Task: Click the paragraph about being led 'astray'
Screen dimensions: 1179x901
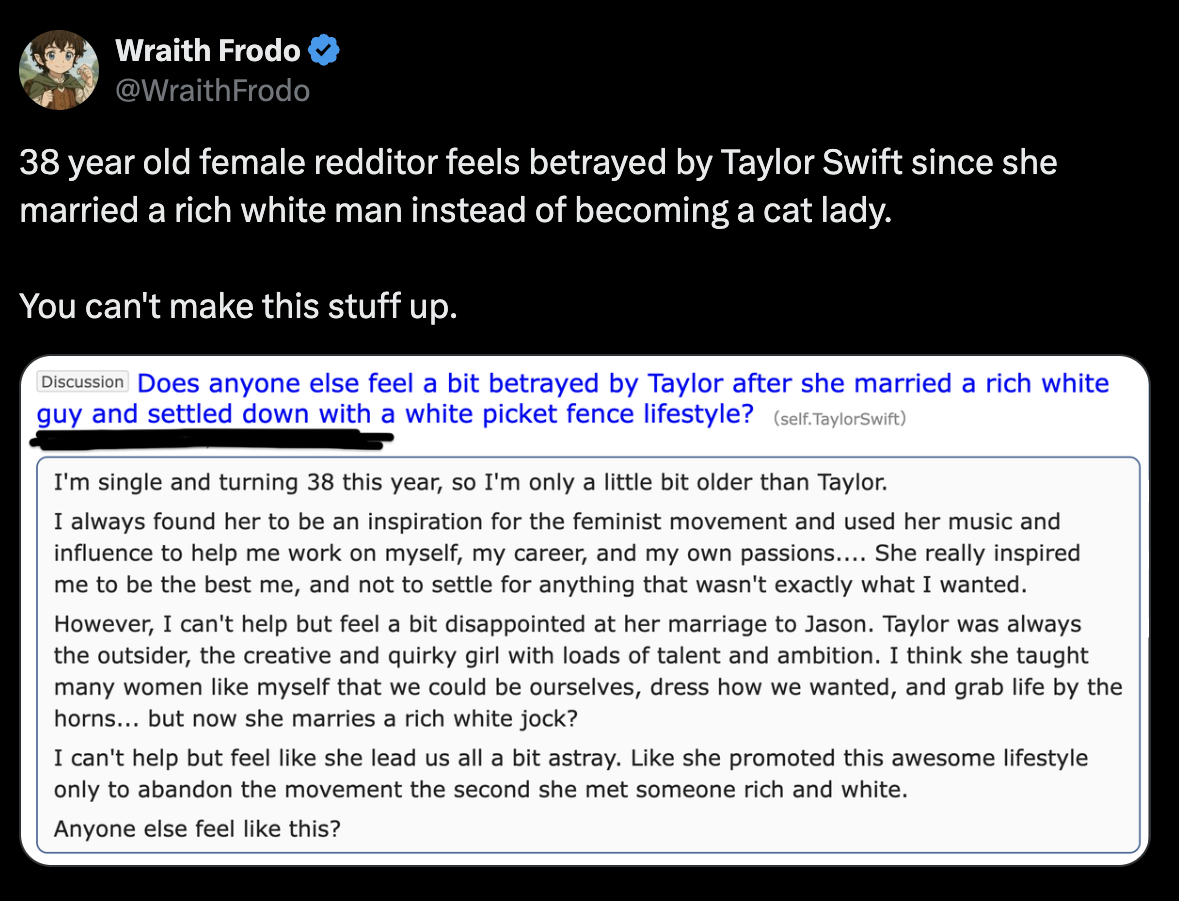Action: coord(571,773)
